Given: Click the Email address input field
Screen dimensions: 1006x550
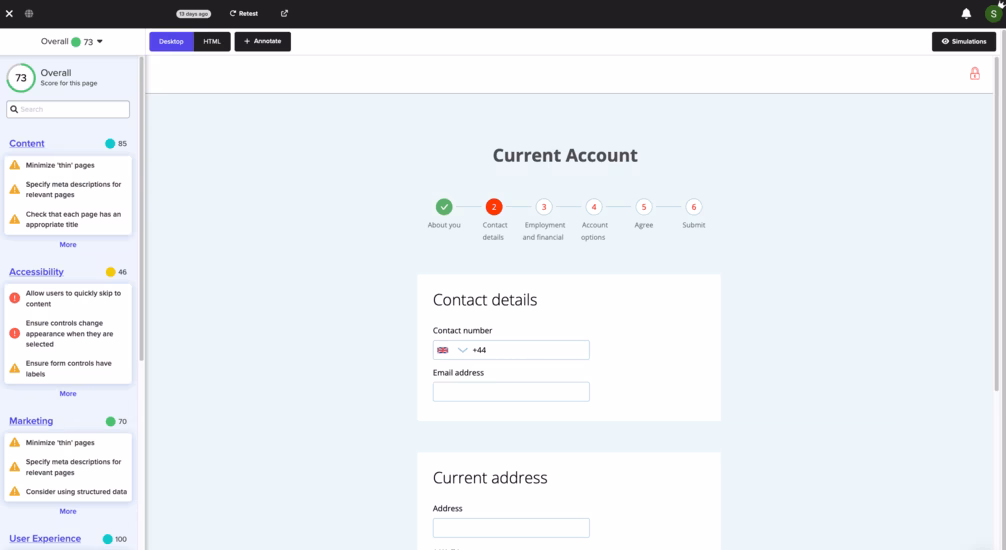Looking at the screenshot, I should [511, 392].
